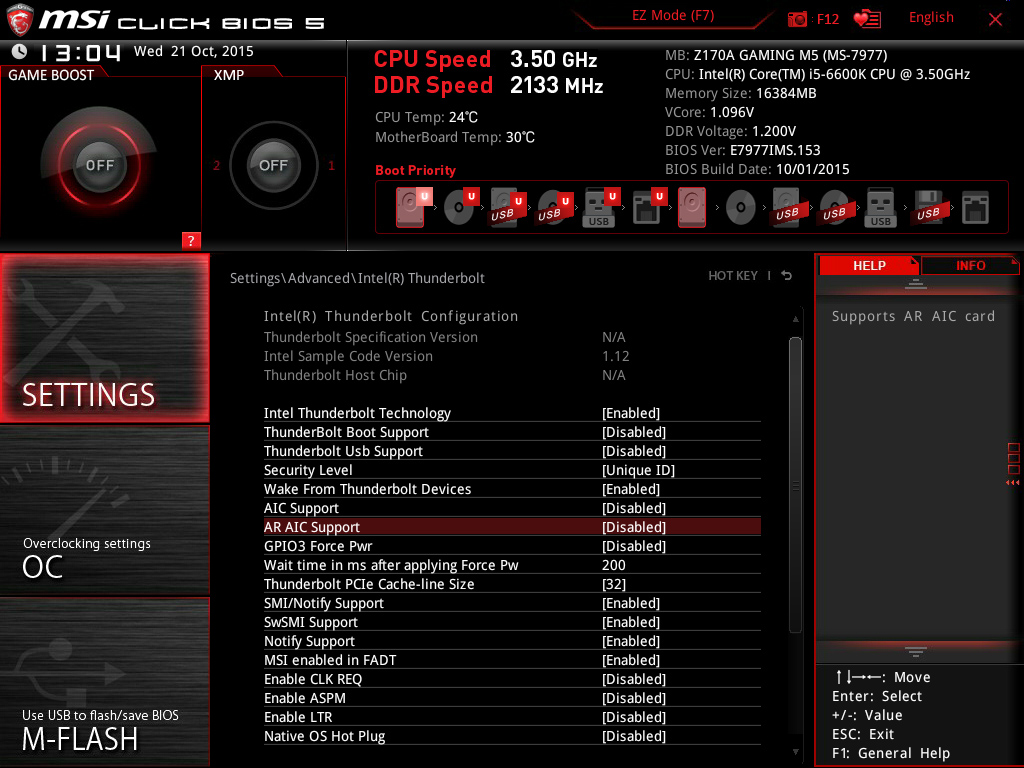Edit the Wait time 200 ms field
Screen dimensions: 1024x768
coord(614,565)
